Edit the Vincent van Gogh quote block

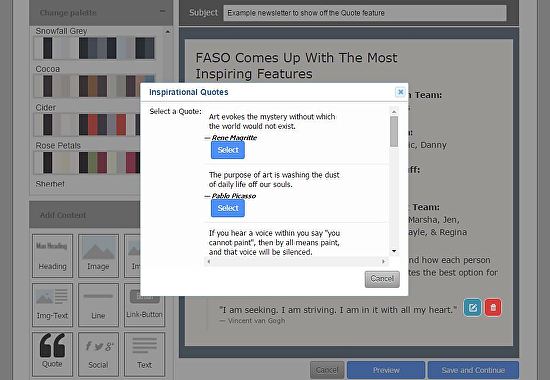click(472, 308)
